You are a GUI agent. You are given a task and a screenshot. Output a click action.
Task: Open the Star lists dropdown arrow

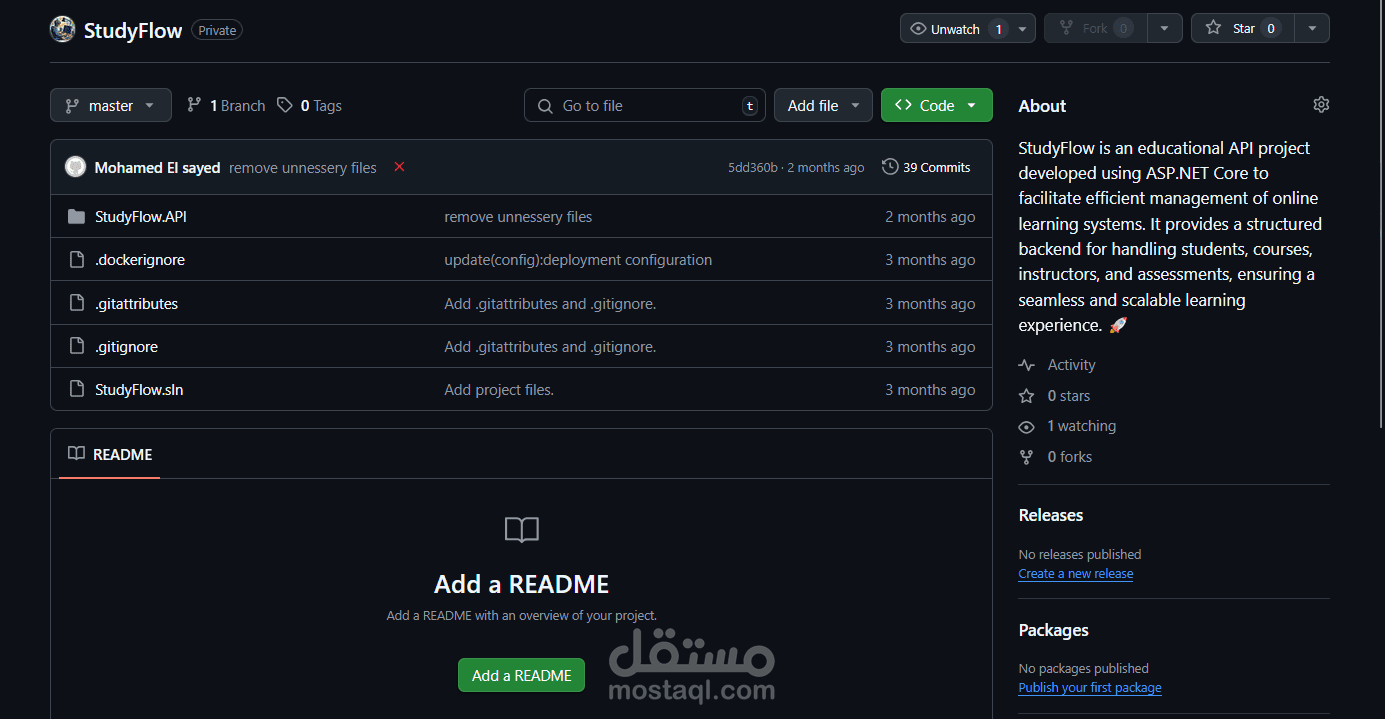(1311, 28)
